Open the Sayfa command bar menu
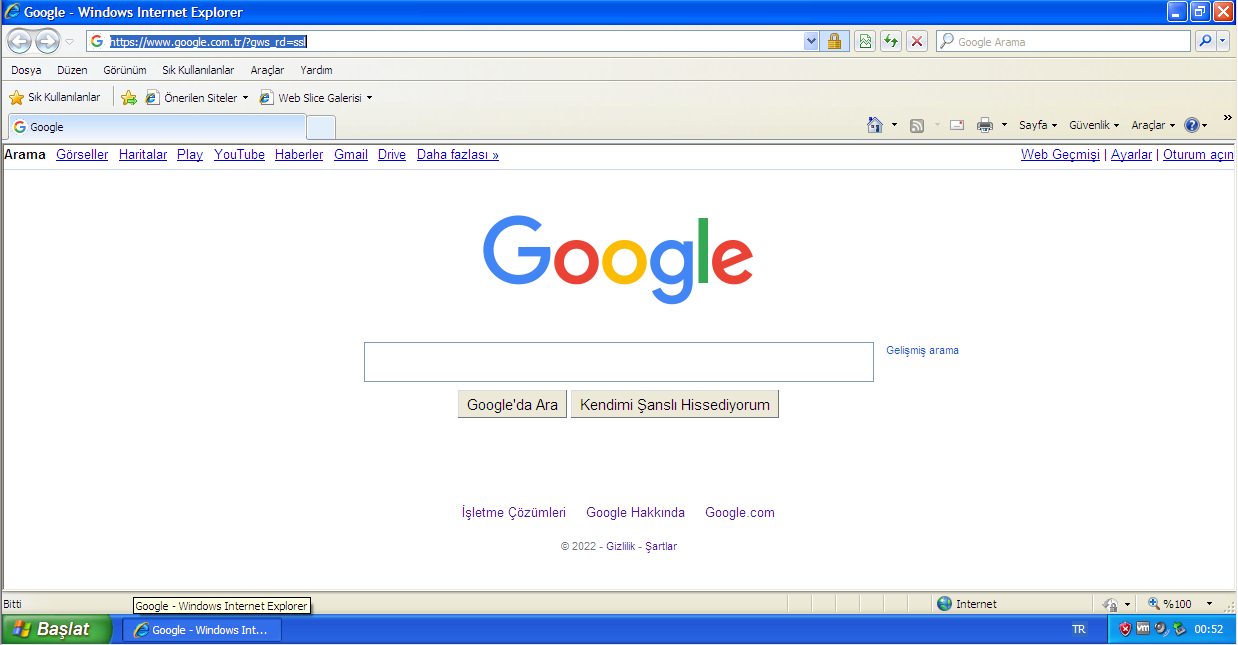 1038,125
